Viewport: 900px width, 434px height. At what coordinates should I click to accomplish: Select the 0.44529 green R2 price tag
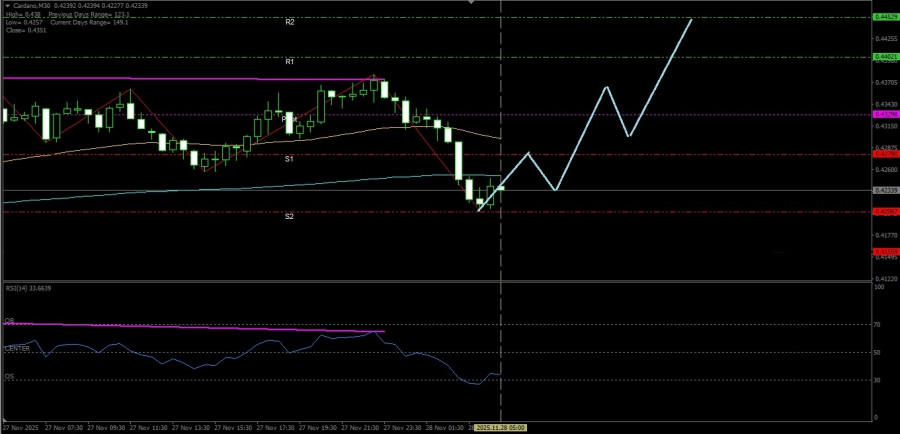coord(885,18)
